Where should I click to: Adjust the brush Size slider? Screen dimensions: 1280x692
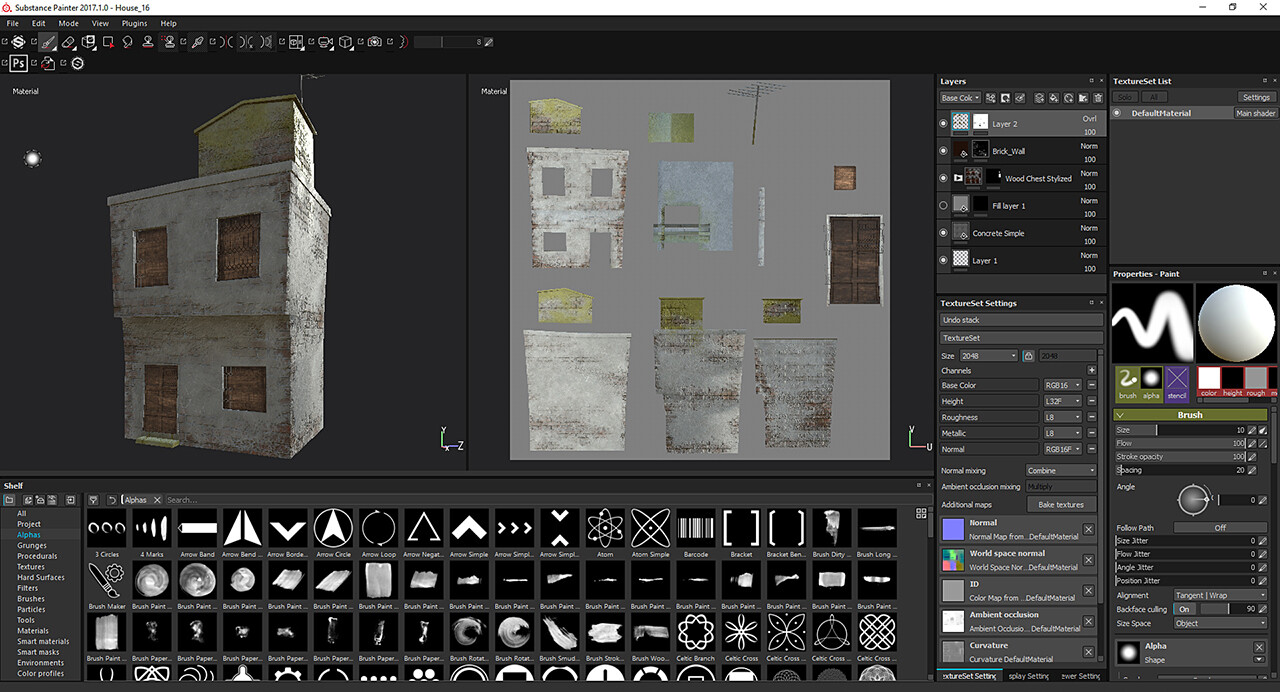tap(1180, 430)
